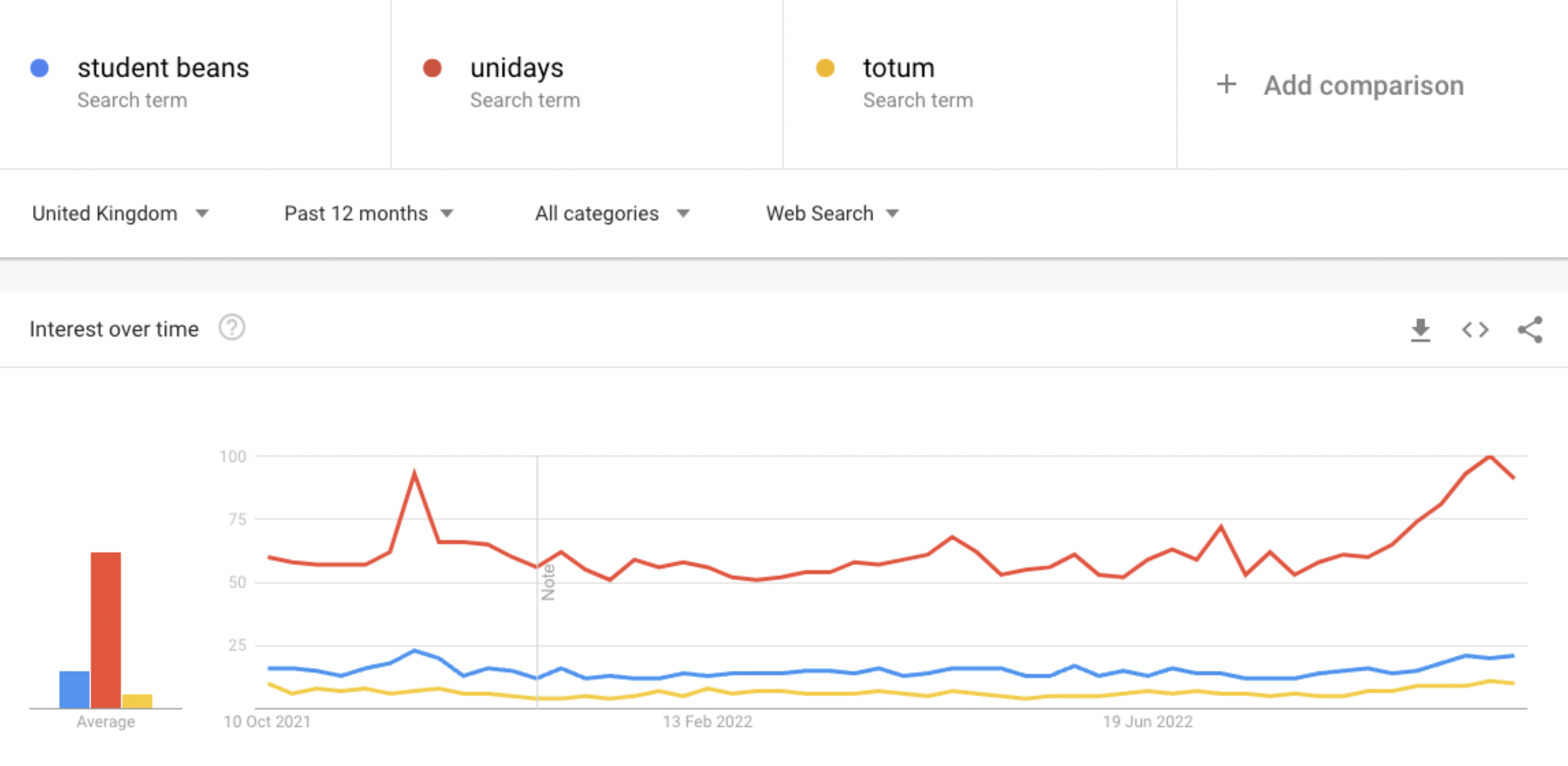Expand the All categories dropdown
The height and width of the screenshot is (766, 1568).
coord(612,214)
